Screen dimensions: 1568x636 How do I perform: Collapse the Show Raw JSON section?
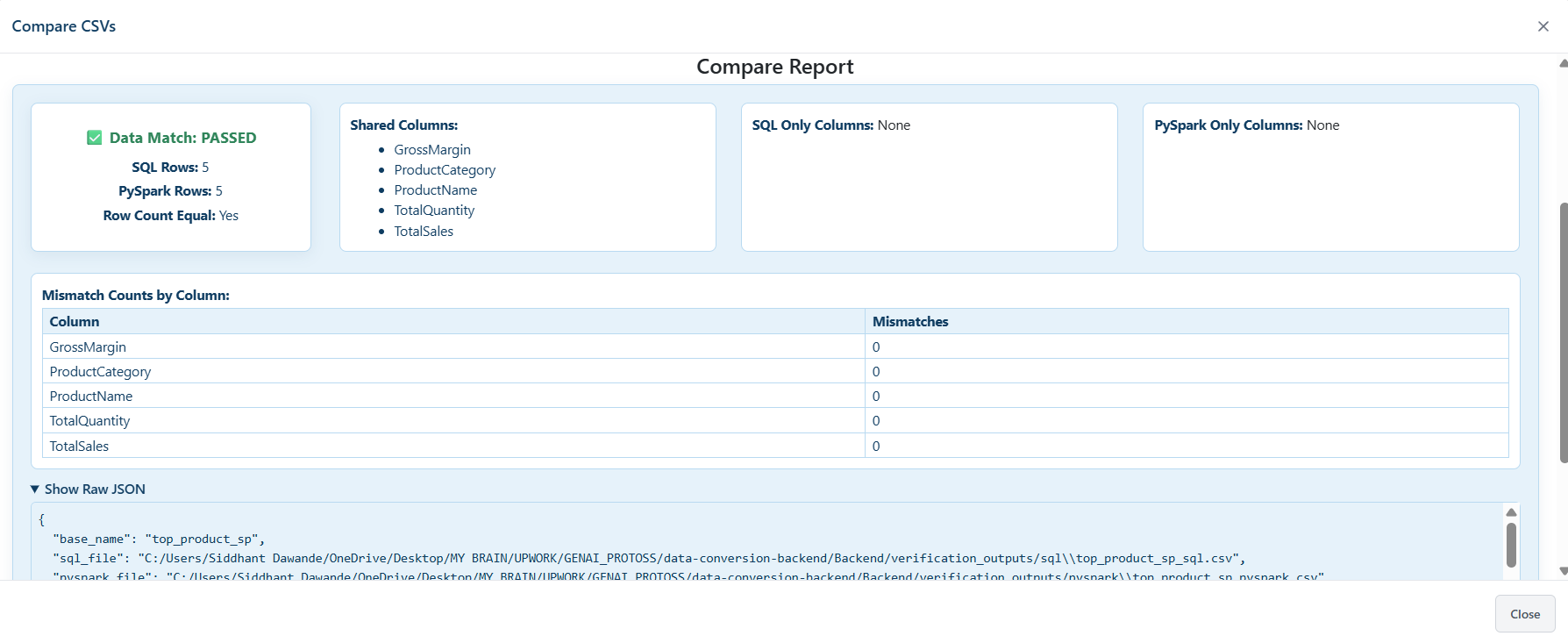click(88, 490)
